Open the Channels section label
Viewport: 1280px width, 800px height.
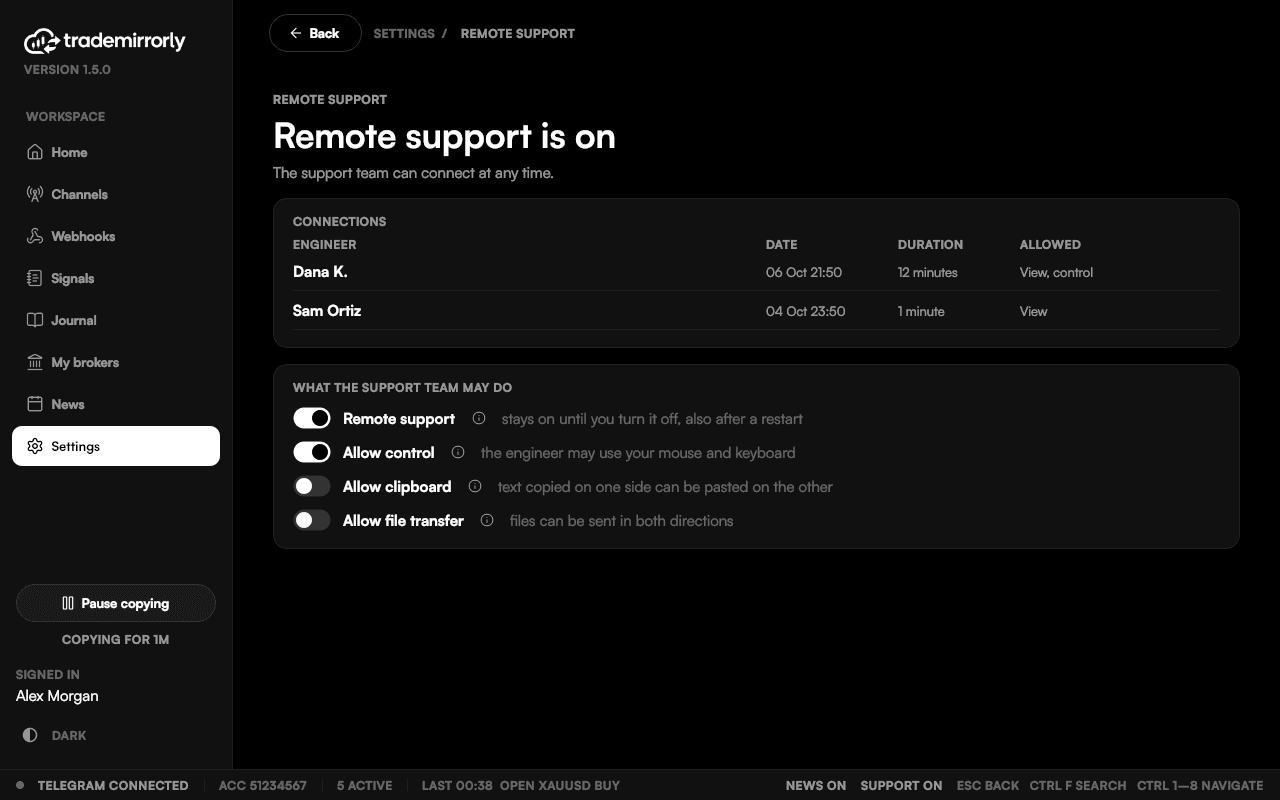(x=79, y=194)
